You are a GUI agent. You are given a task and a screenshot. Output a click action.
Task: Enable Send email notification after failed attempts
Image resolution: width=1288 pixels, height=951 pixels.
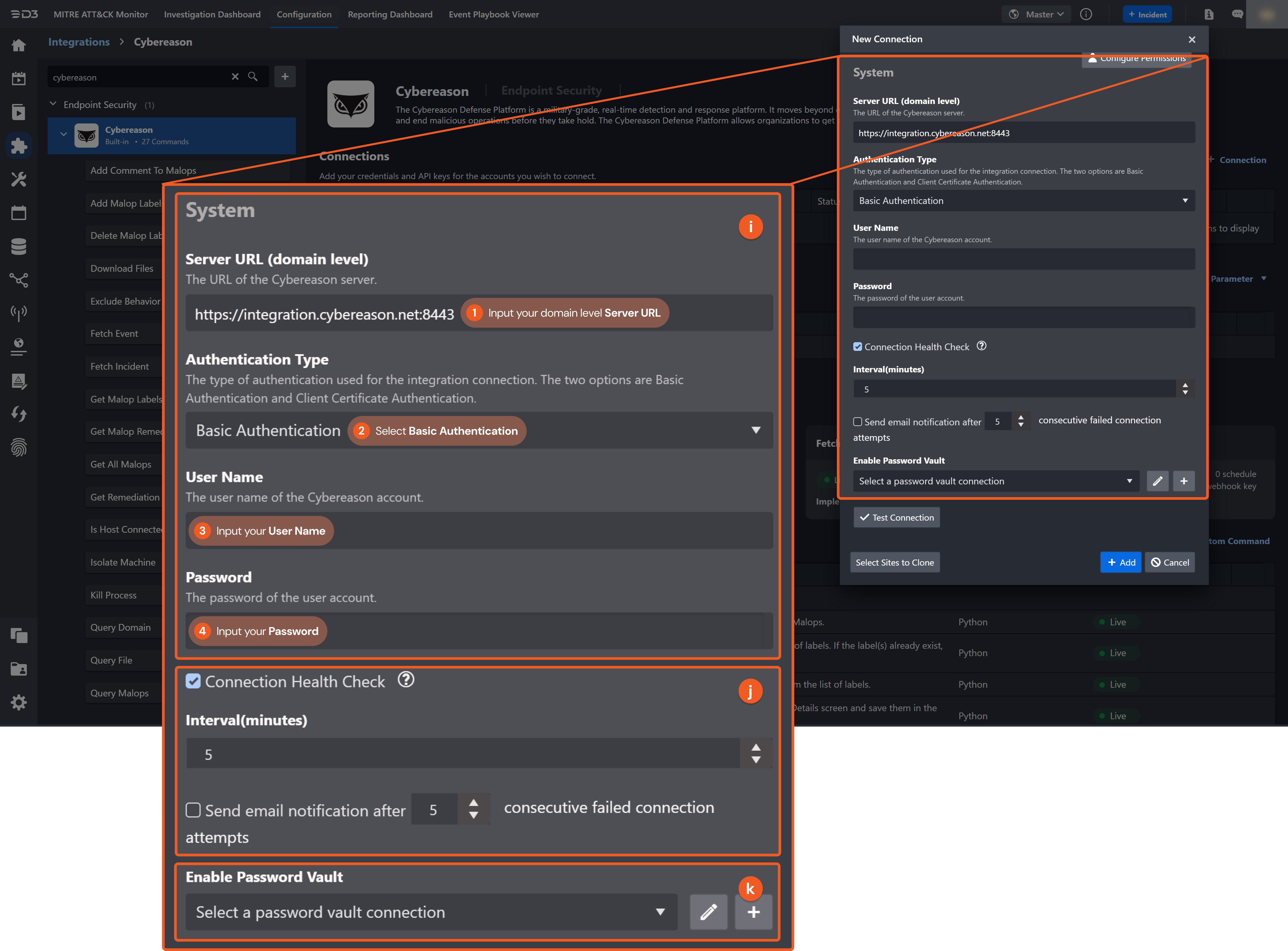tap(194, 810)
